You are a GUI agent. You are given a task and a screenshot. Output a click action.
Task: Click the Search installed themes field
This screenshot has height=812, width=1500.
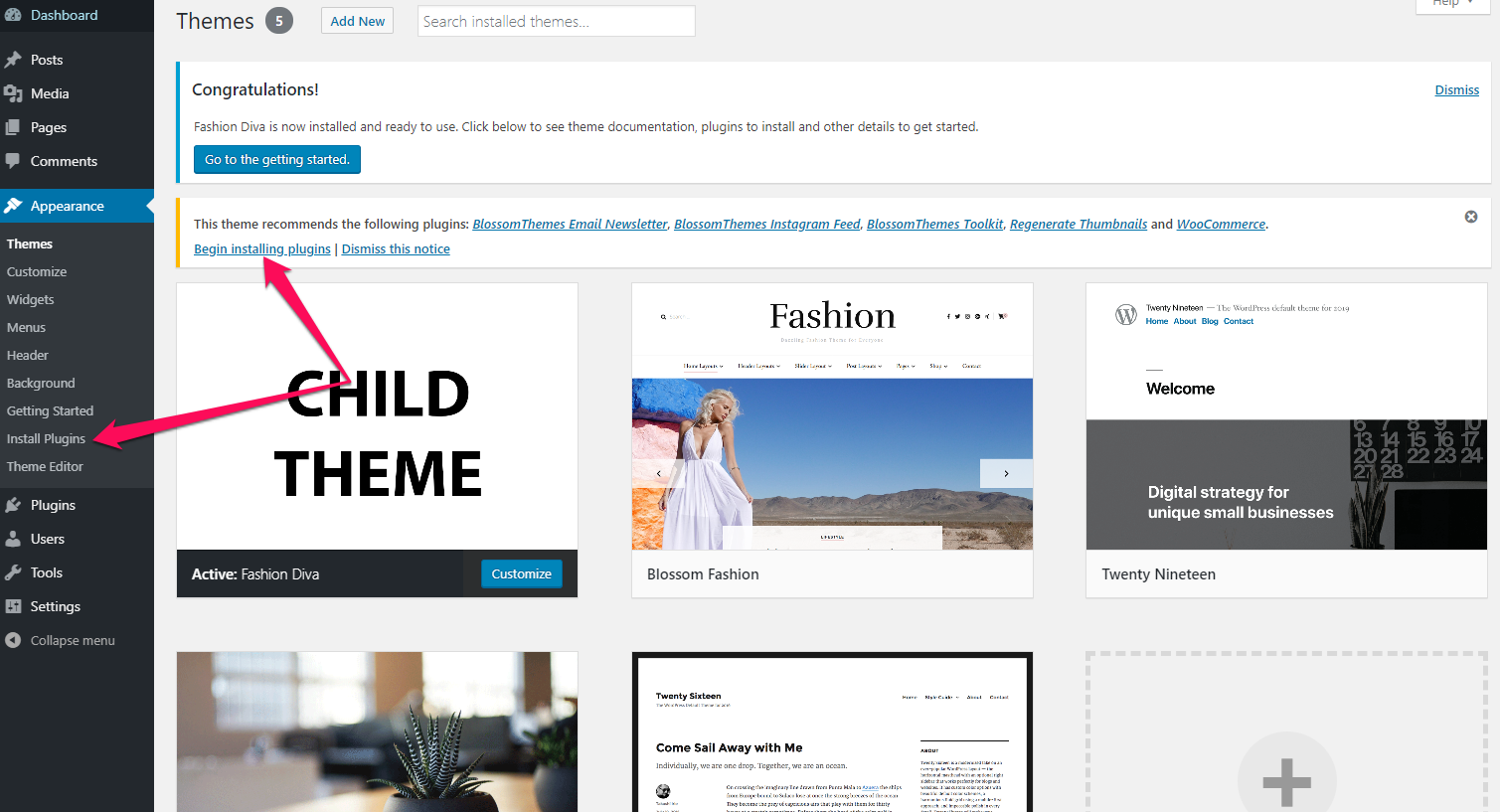557,21
